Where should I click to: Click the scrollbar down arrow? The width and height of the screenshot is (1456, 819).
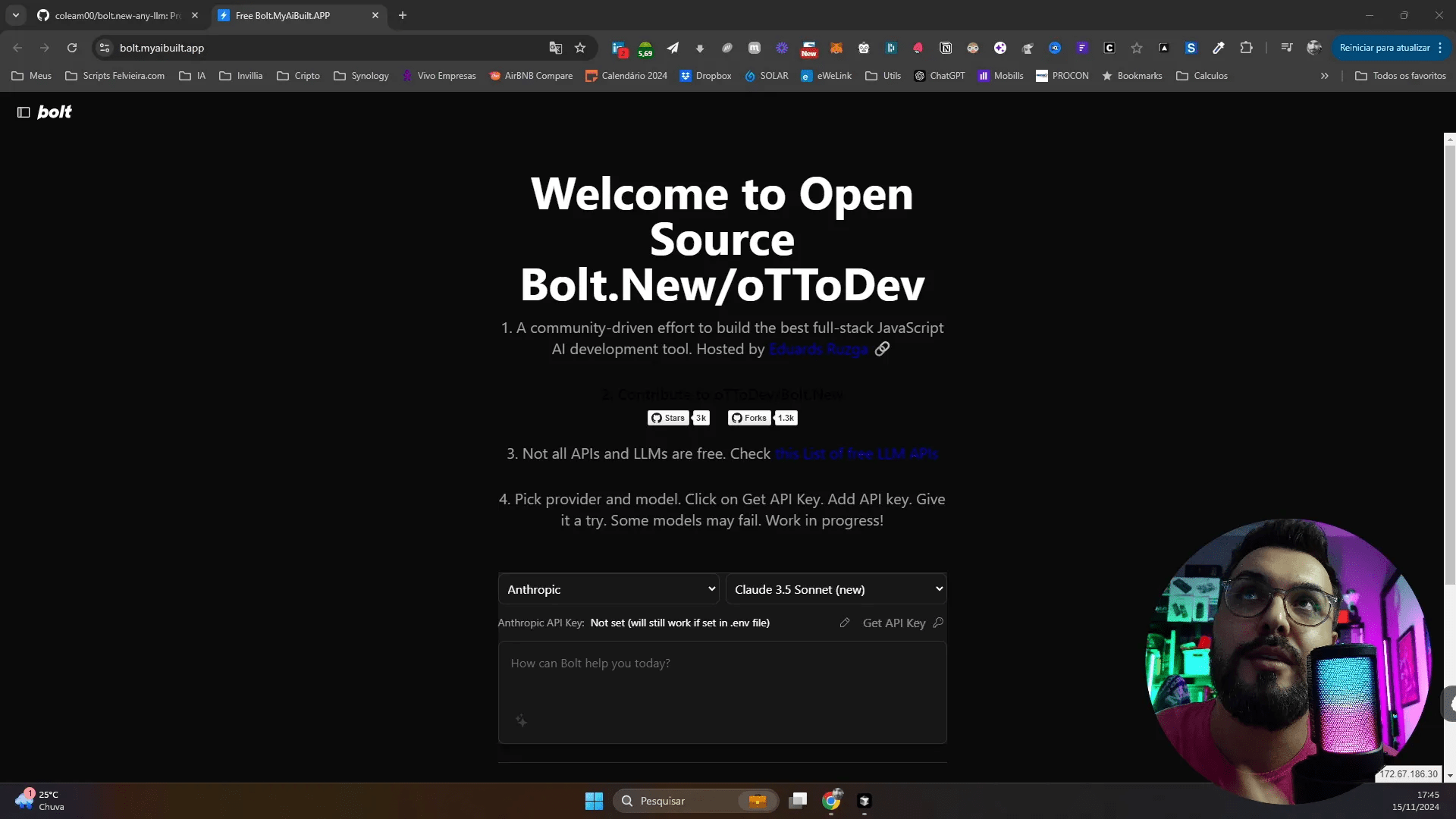(1450, 776)
